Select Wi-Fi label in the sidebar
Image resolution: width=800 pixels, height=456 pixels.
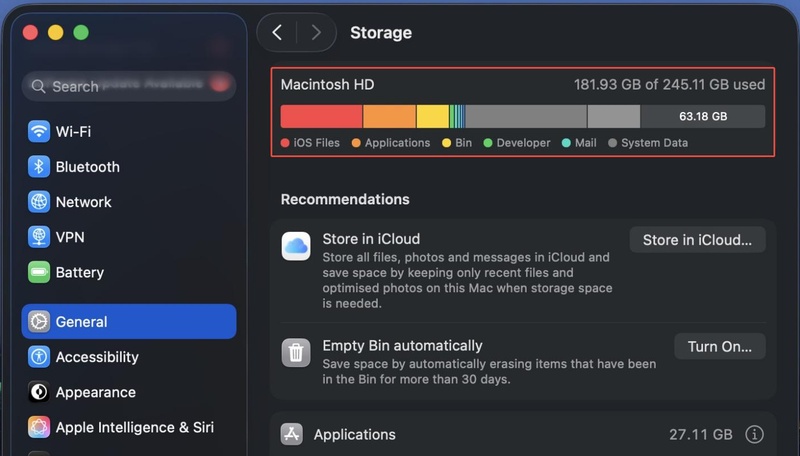click(73, 132)
